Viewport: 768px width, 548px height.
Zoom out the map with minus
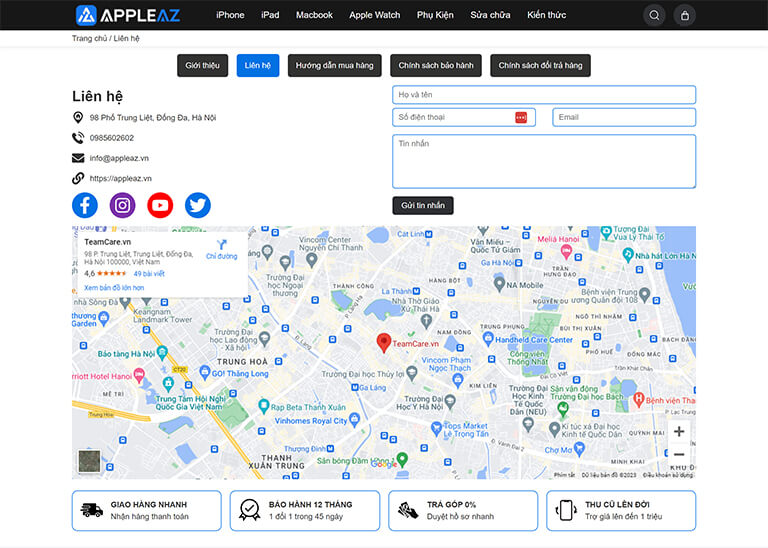[679, 454]
